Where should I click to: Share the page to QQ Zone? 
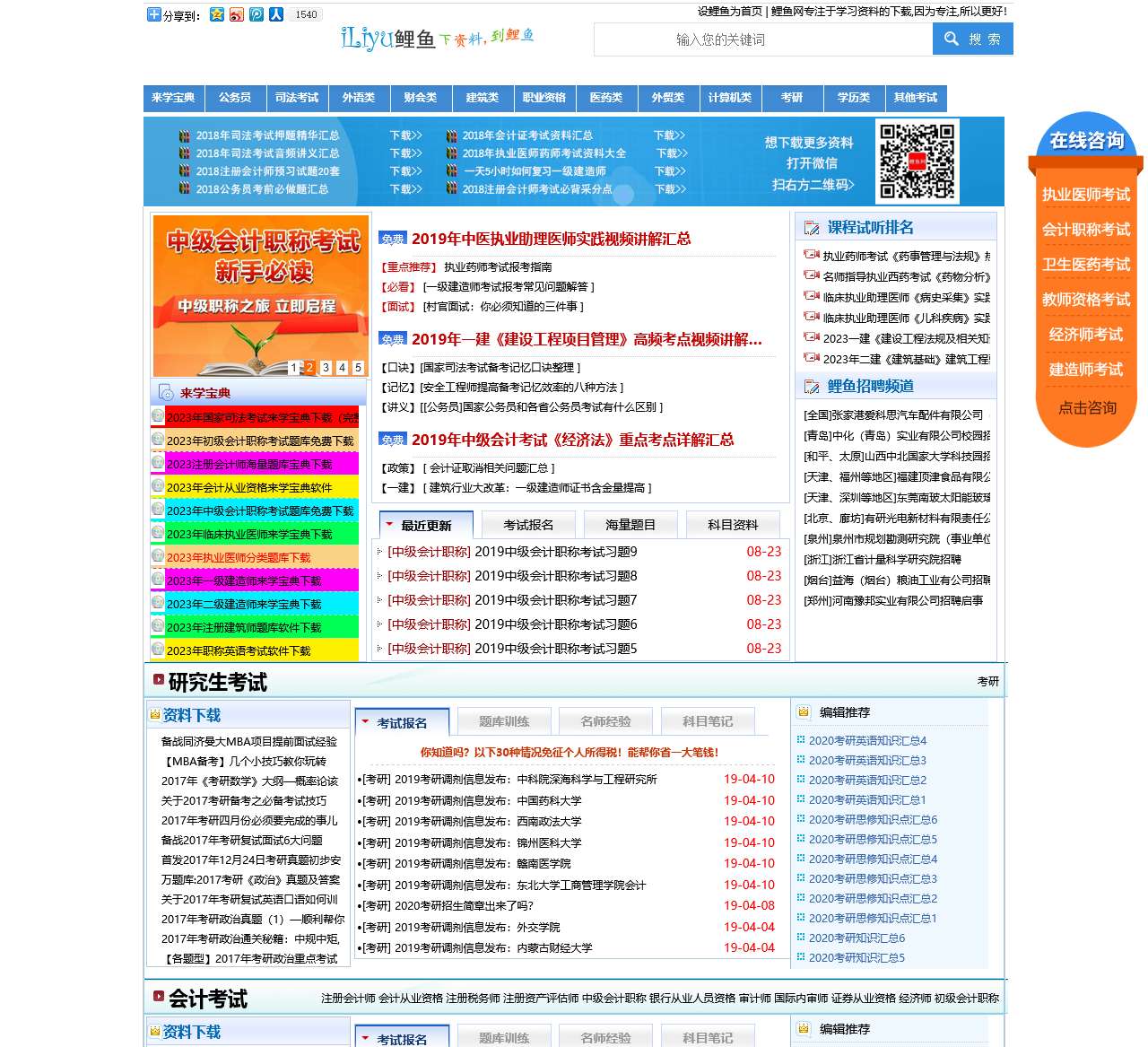coord(217,14)
